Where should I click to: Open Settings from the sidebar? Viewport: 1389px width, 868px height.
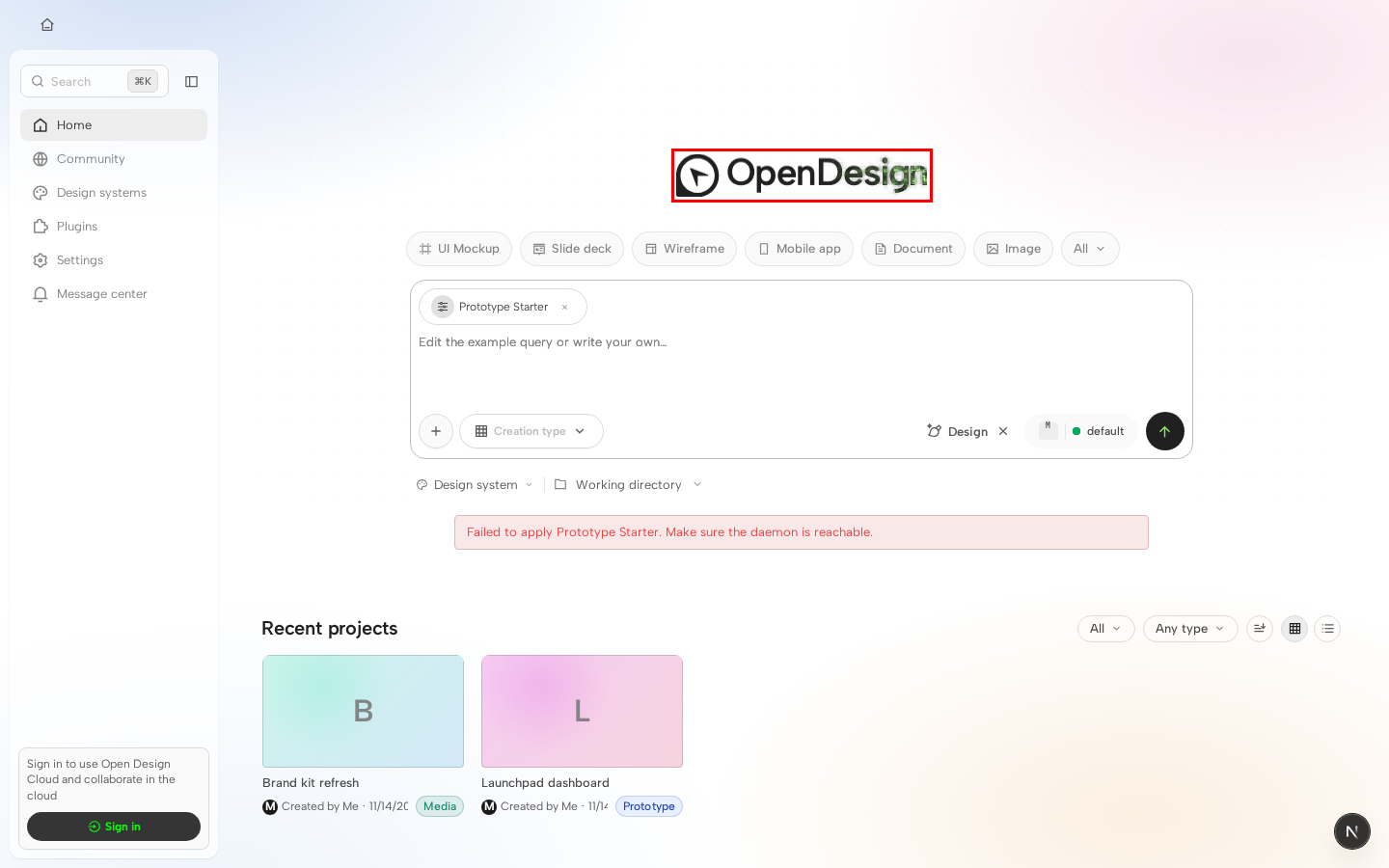click(x=114, y=260)
